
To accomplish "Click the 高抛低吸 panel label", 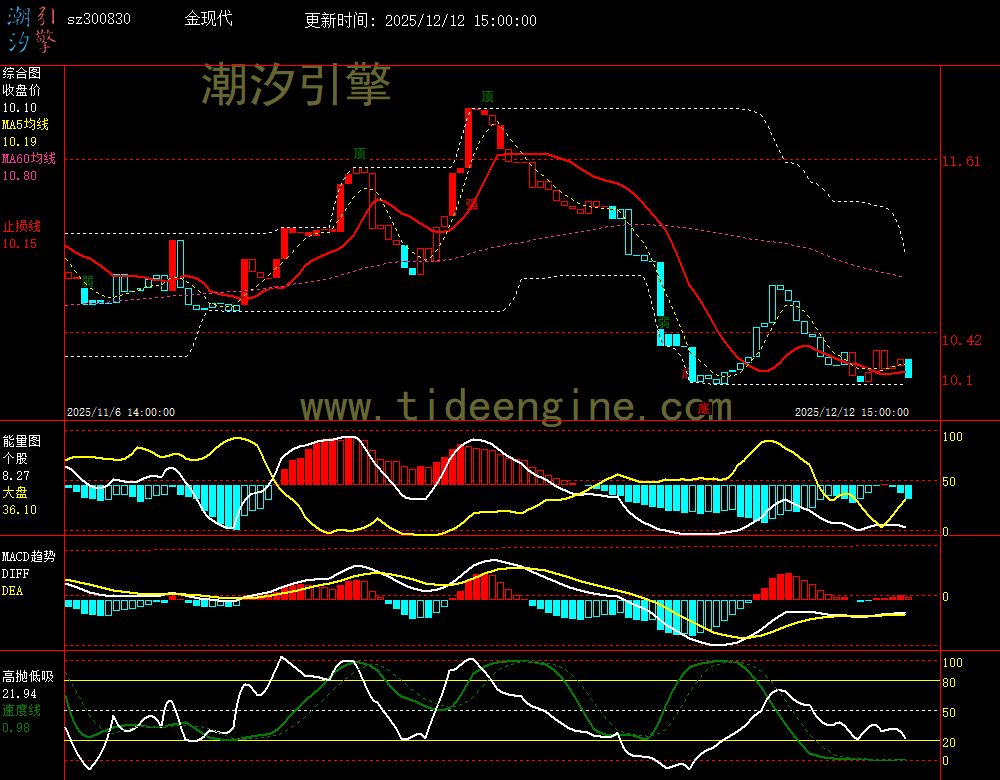I will point(27,676).
